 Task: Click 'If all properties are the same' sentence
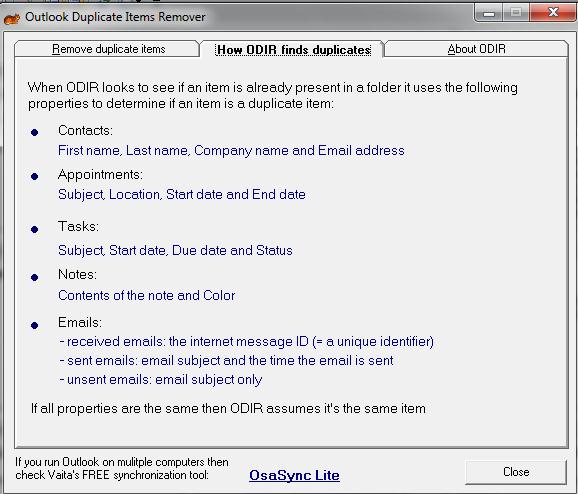228,409
